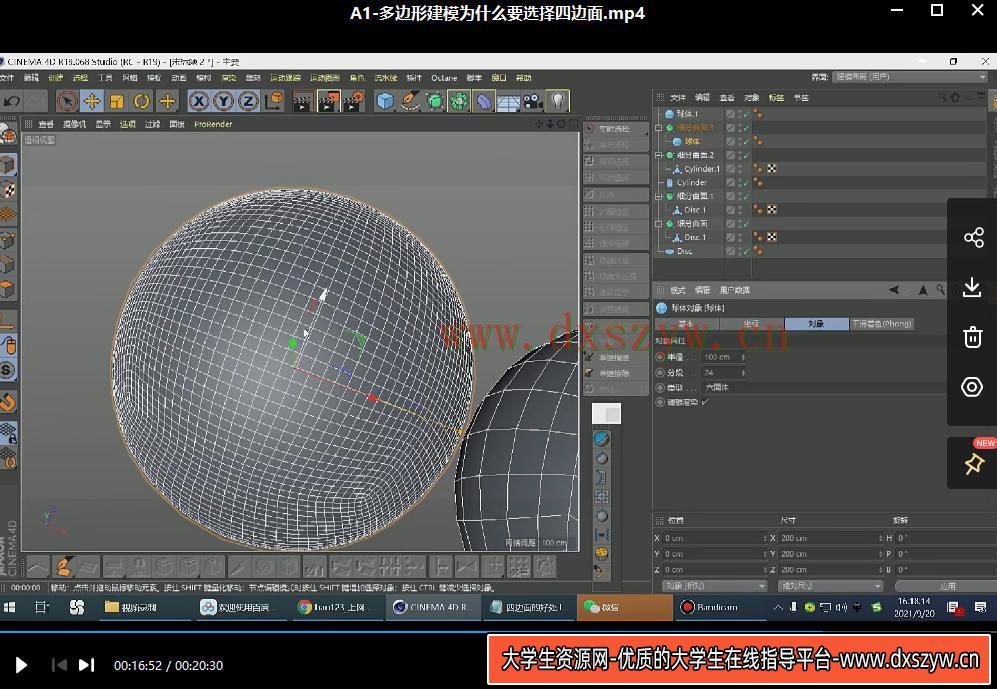Toggle the enable checkmark for 细分曲面.2
Viewport: 997px width, 689px height.
746,156
